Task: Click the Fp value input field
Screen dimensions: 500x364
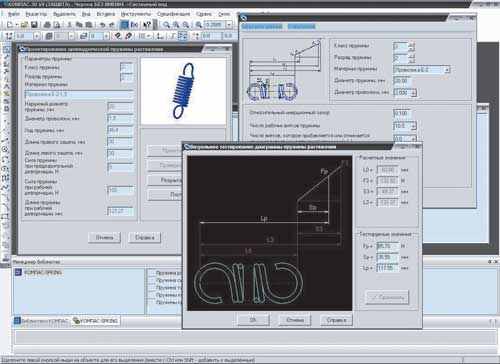Action: 388,246
